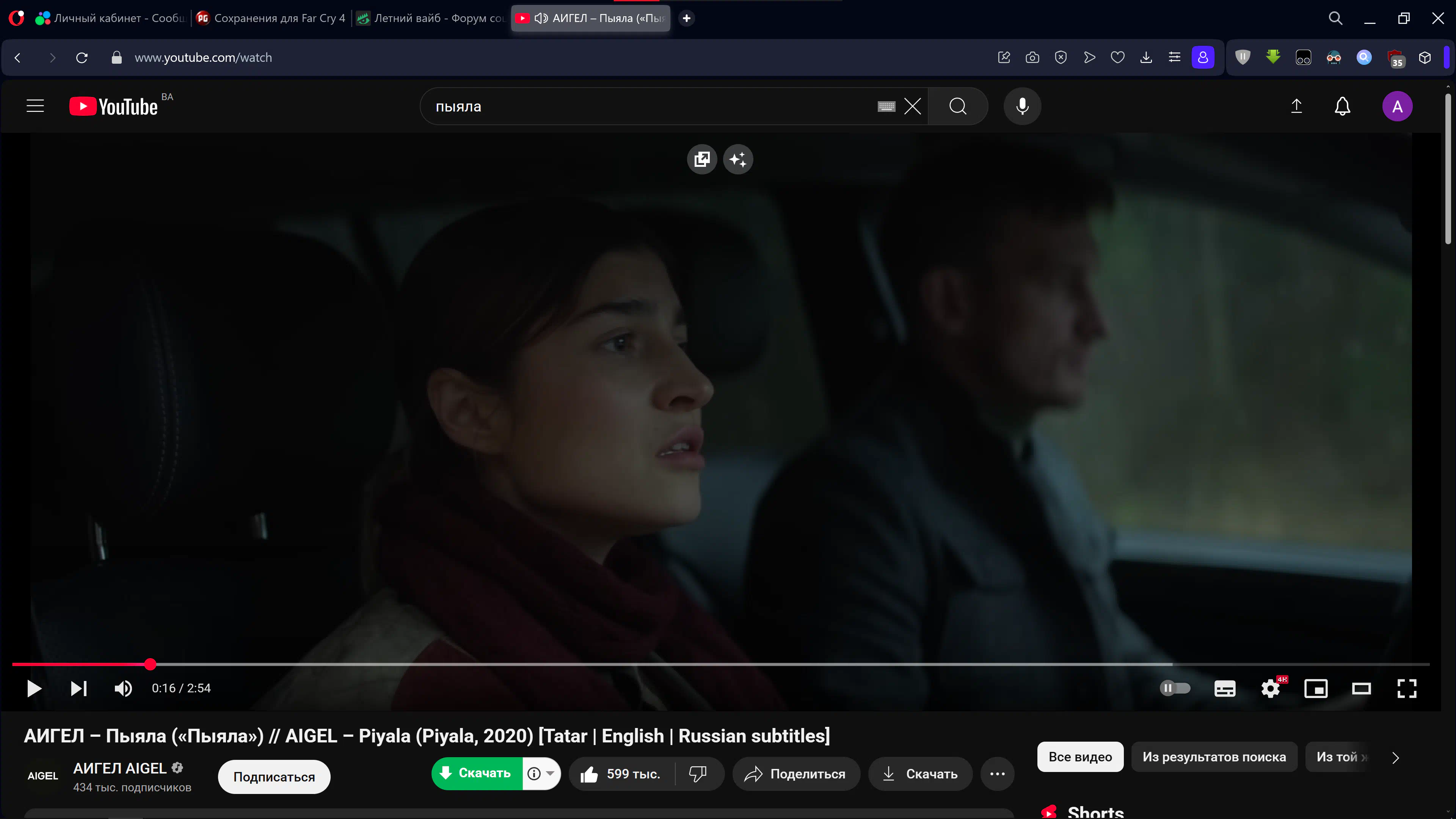Open the АИГЕЛ AIGEL channel name link
This screenshot has width=1456, height=819.
[x=119, y=768]
